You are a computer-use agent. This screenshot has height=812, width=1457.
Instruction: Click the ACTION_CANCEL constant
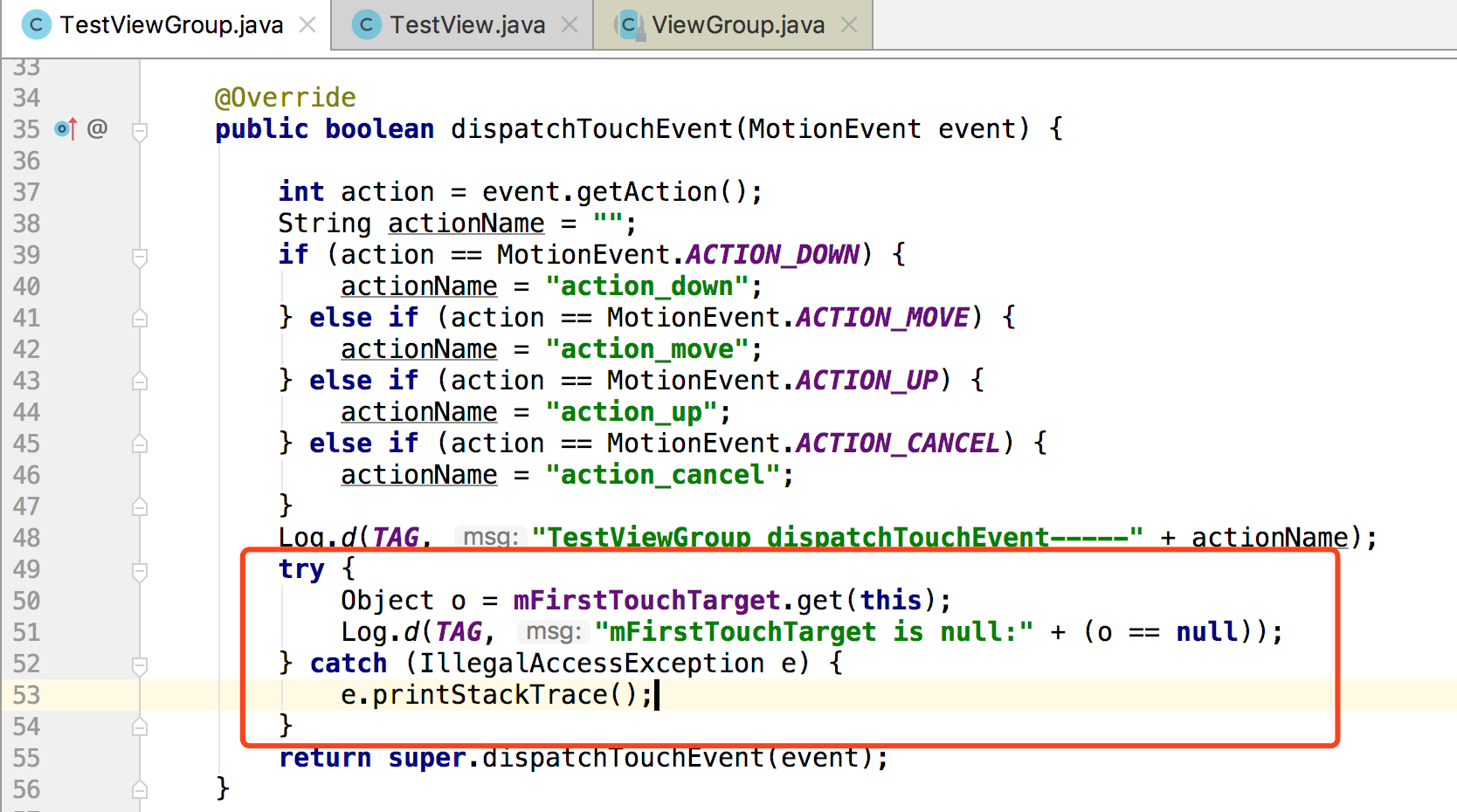pos(898,444)
